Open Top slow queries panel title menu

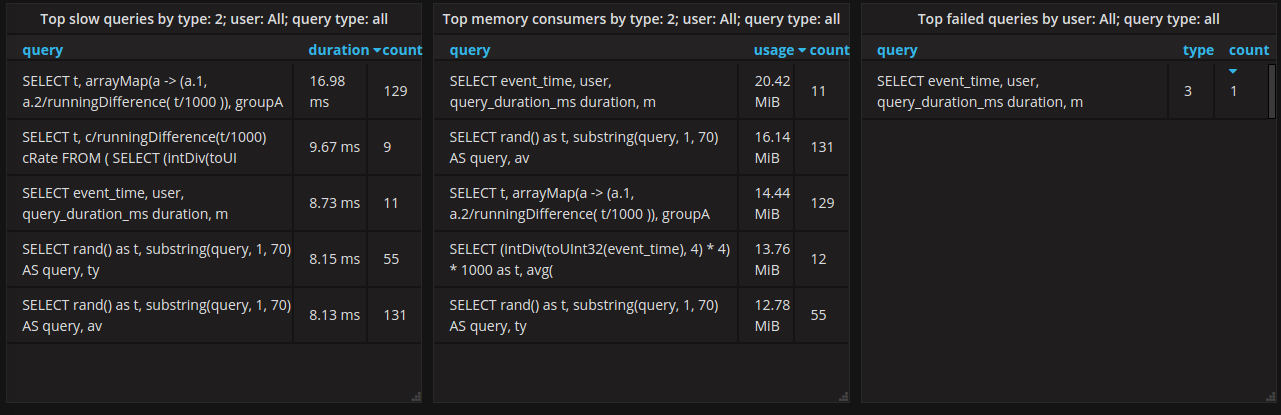point(214,19)
